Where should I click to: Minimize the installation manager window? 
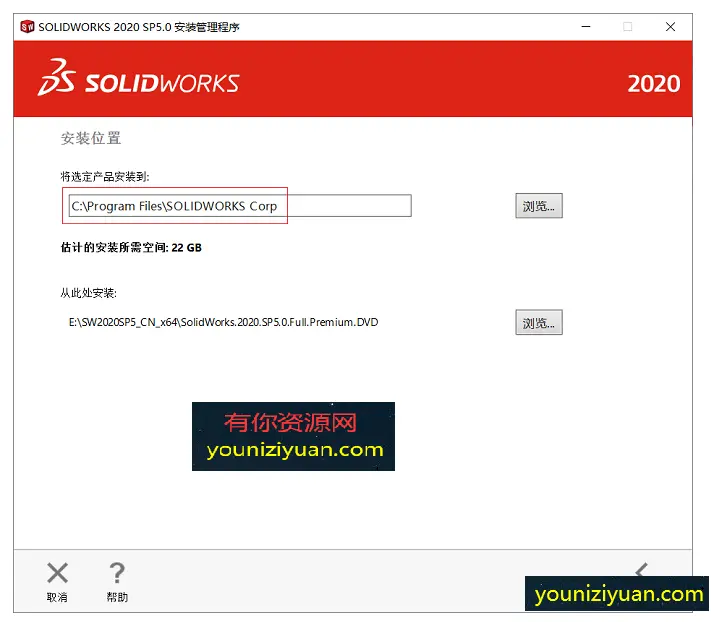coord(586,27)
